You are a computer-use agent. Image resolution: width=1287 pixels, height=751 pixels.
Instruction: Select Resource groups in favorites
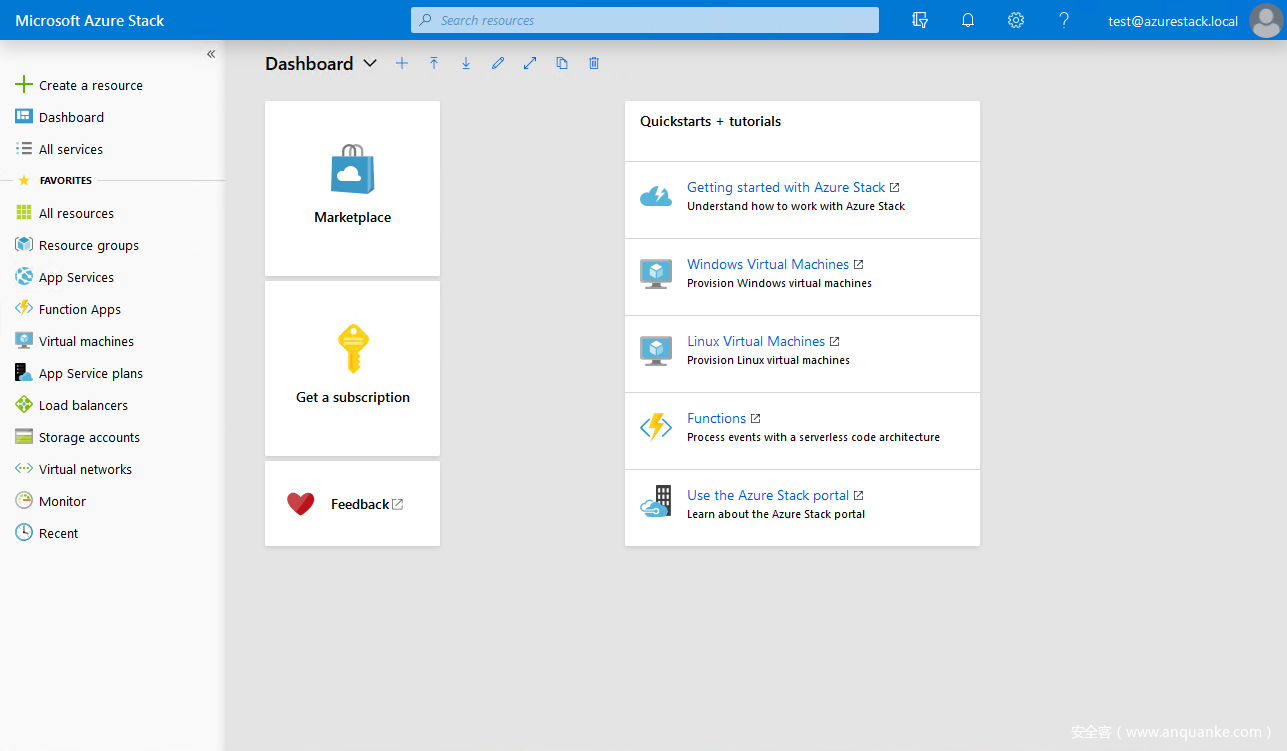click(89, 245)
